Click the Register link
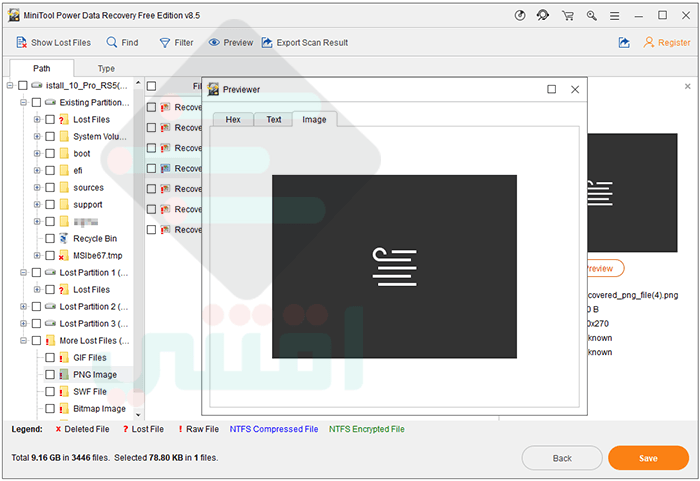The image size is (700, 481). (x=674, y=43)
